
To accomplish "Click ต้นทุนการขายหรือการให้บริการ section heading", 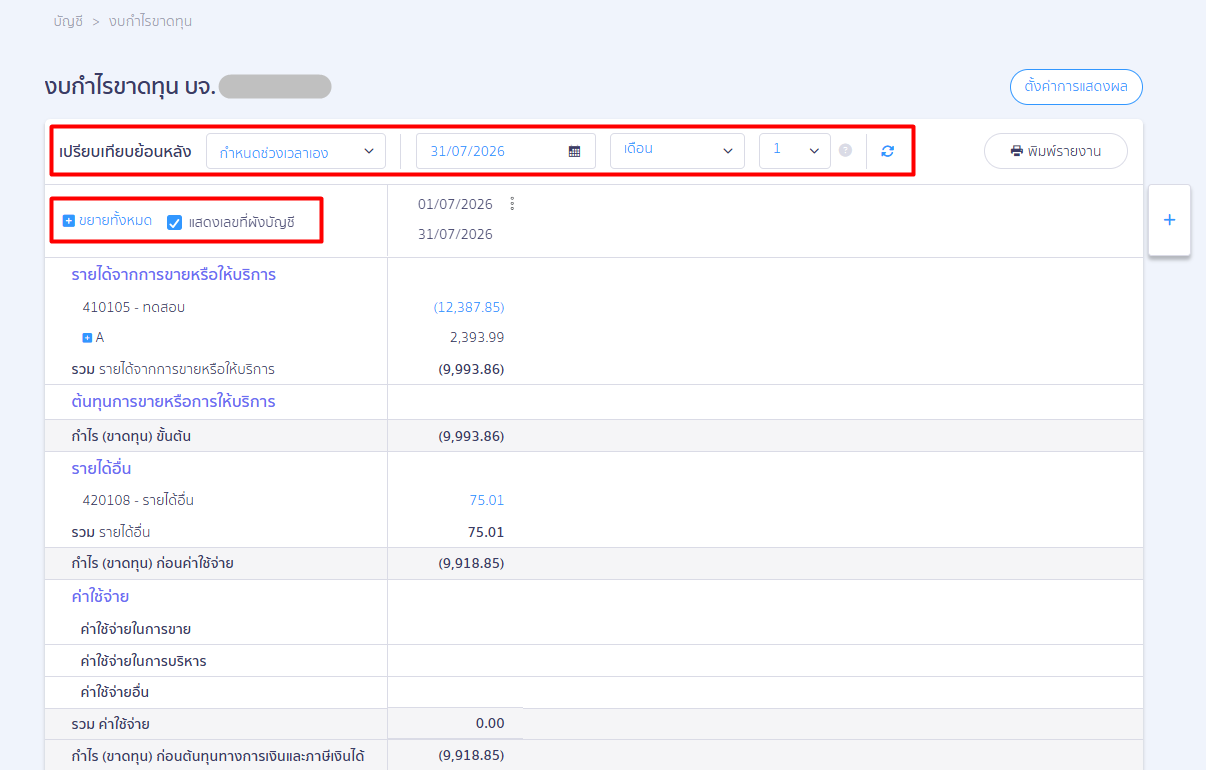I will [x=173, y=402].
